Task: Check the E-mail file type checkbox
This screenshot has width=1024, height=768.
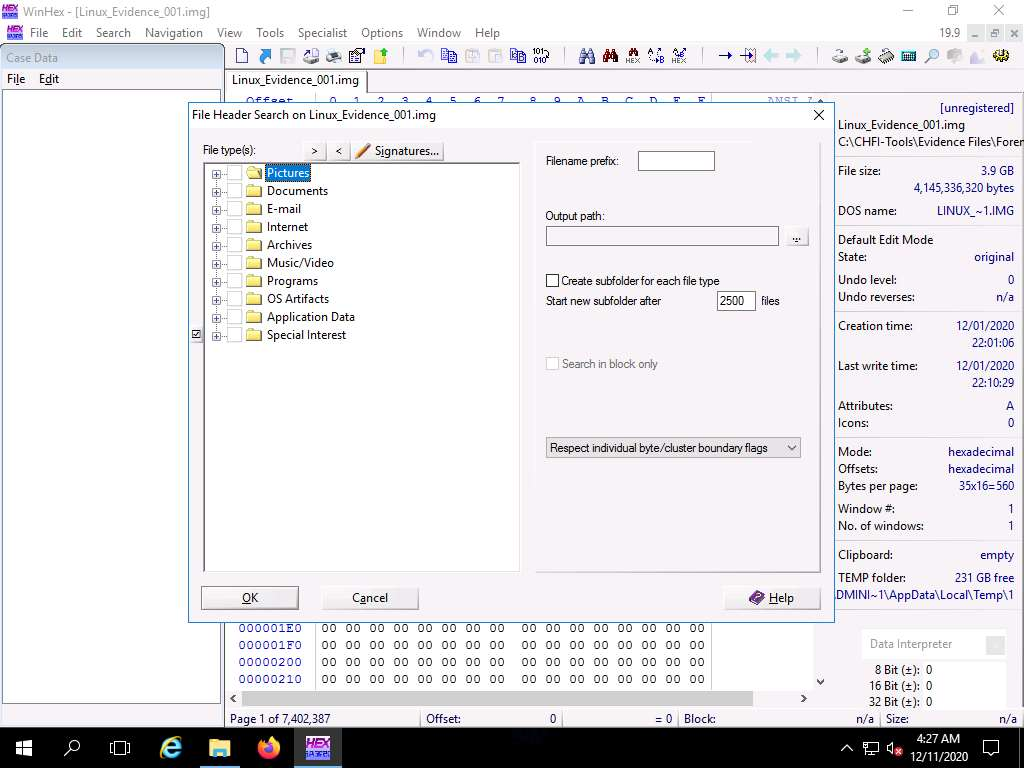Action: click(x=235, y=209)
